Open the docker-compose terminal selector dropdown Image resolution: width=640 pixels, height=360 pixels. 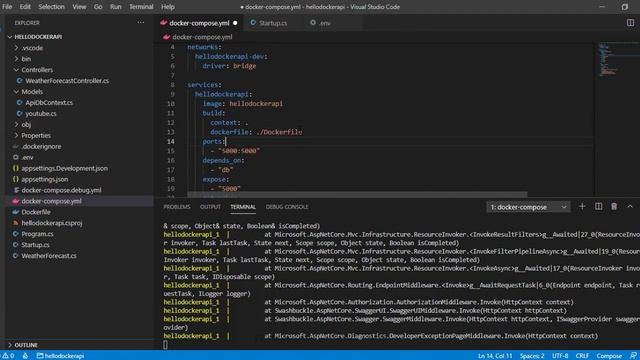(x=528, y=207)
